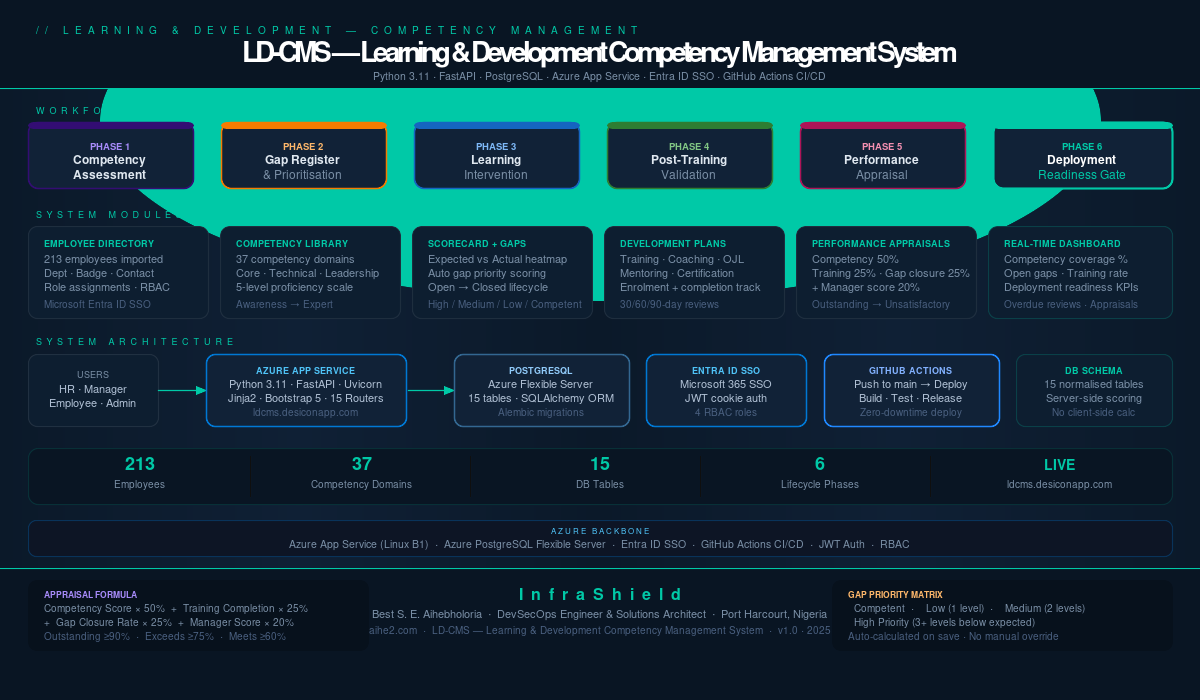Open the Development Plans module heading
Viewport: 1200px width, 700px height.
click(673, 244)
